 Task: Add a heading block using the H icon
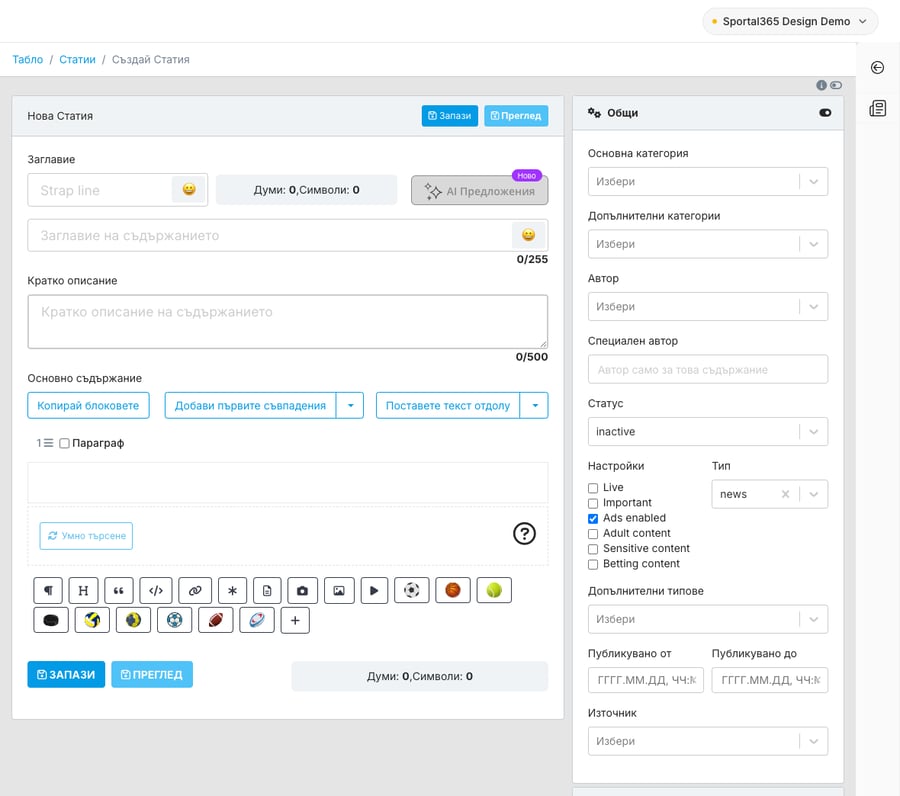coord(83,590)
